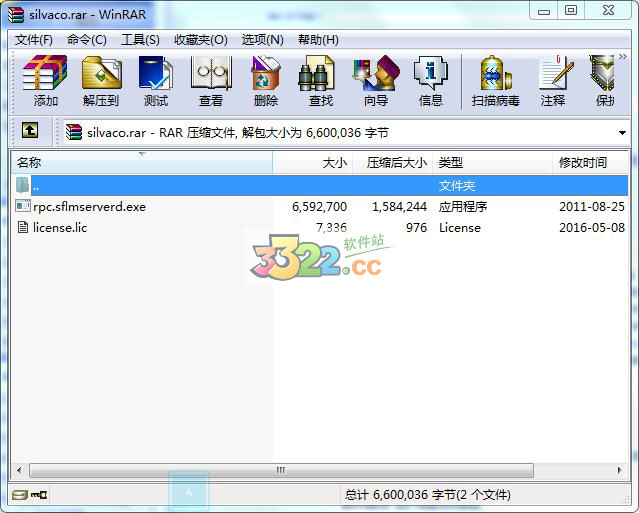Click the 文件夹 type cell
639x513 pixels.
(457, 186)
